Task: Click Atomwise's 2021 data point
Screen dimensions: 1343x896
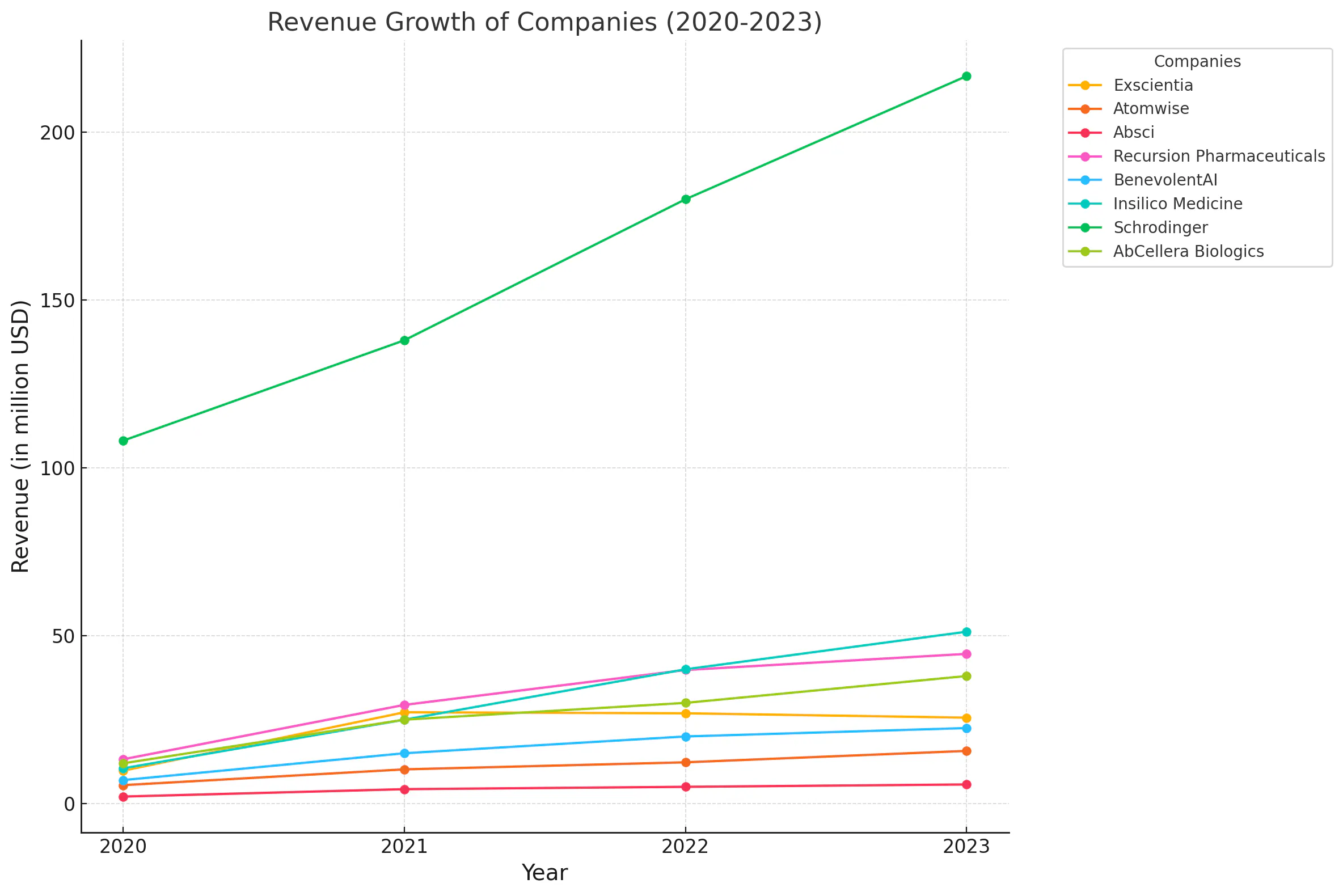Action: coord(404,769)
